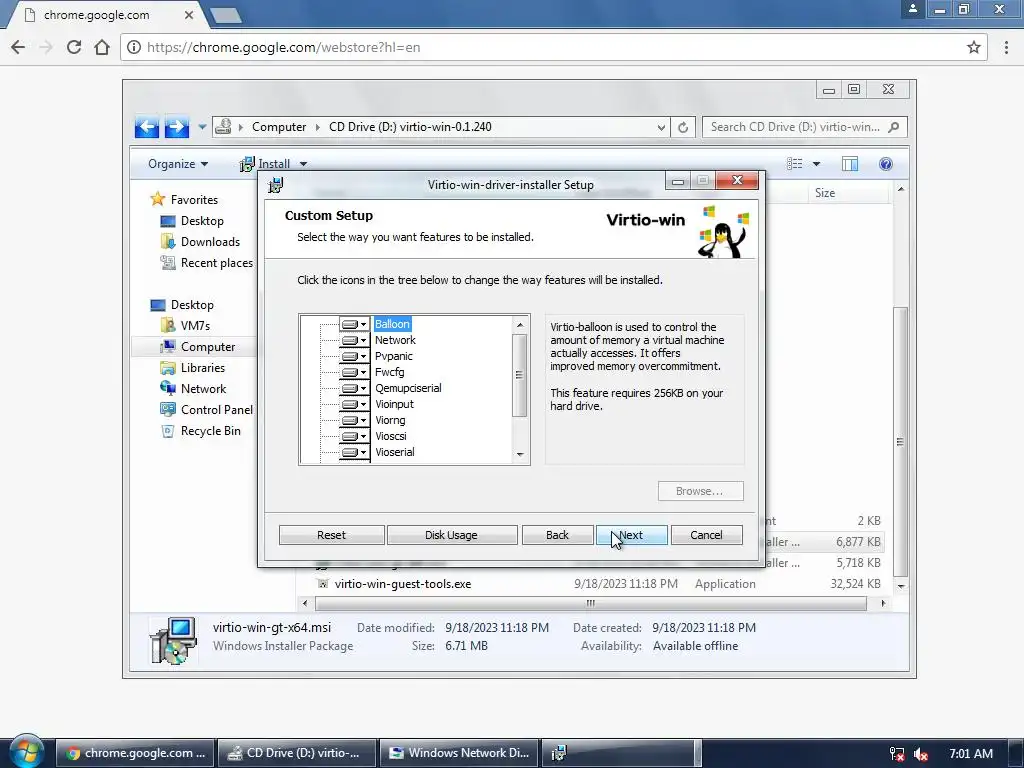The image size is (1024, 768).
Task: Bookmark this page with the star icon
Action: coord(974,47)
